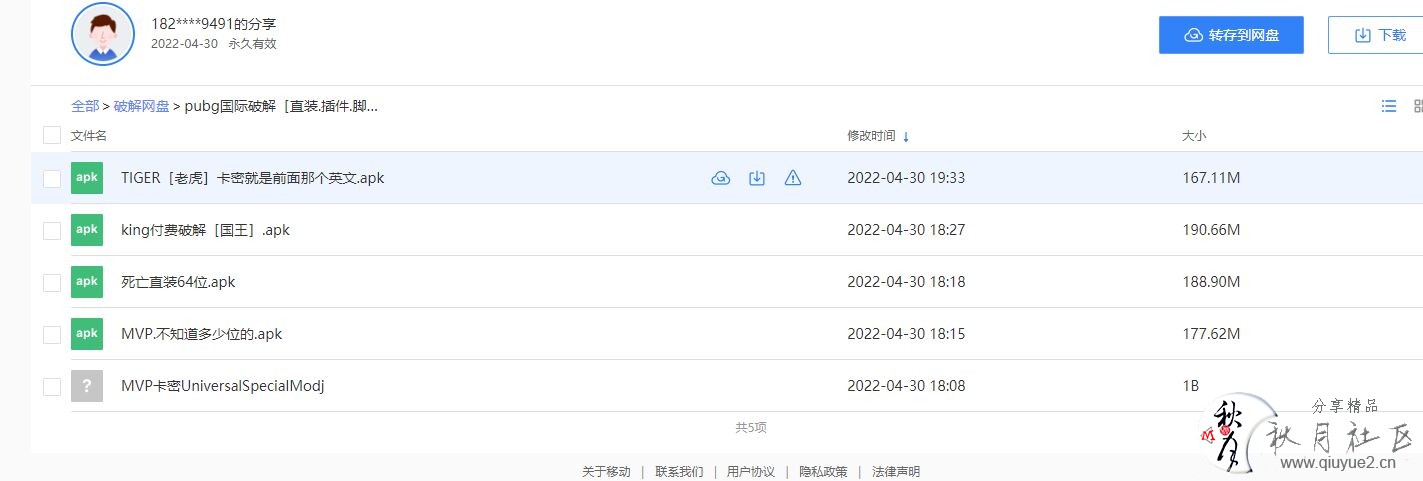Click the sharer's avatar picture
The height and width of the screenshot is (481, 1423).
[x=103, y=34]
